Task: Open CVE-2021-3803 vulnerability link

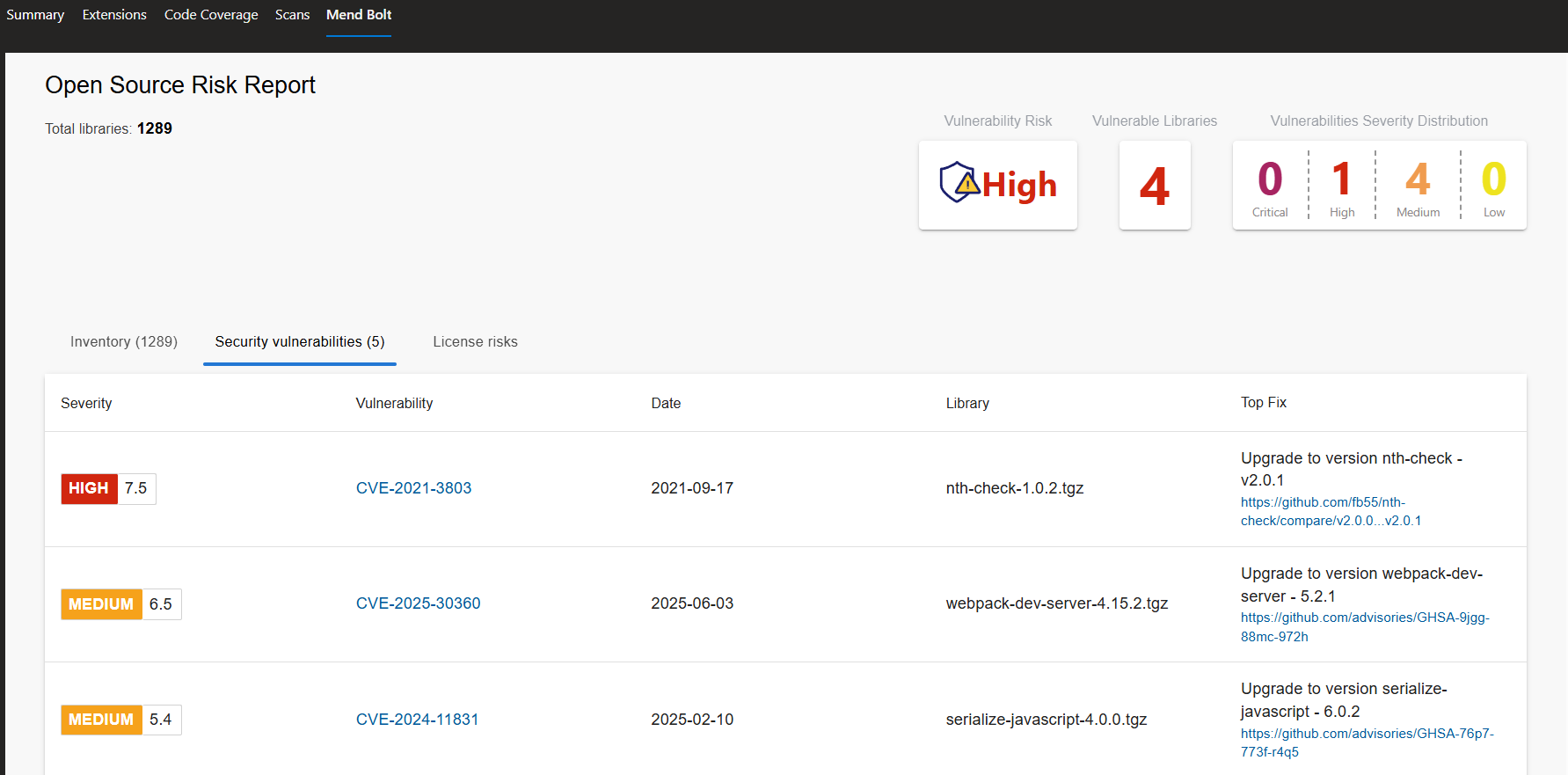Action: pos(413,488)
